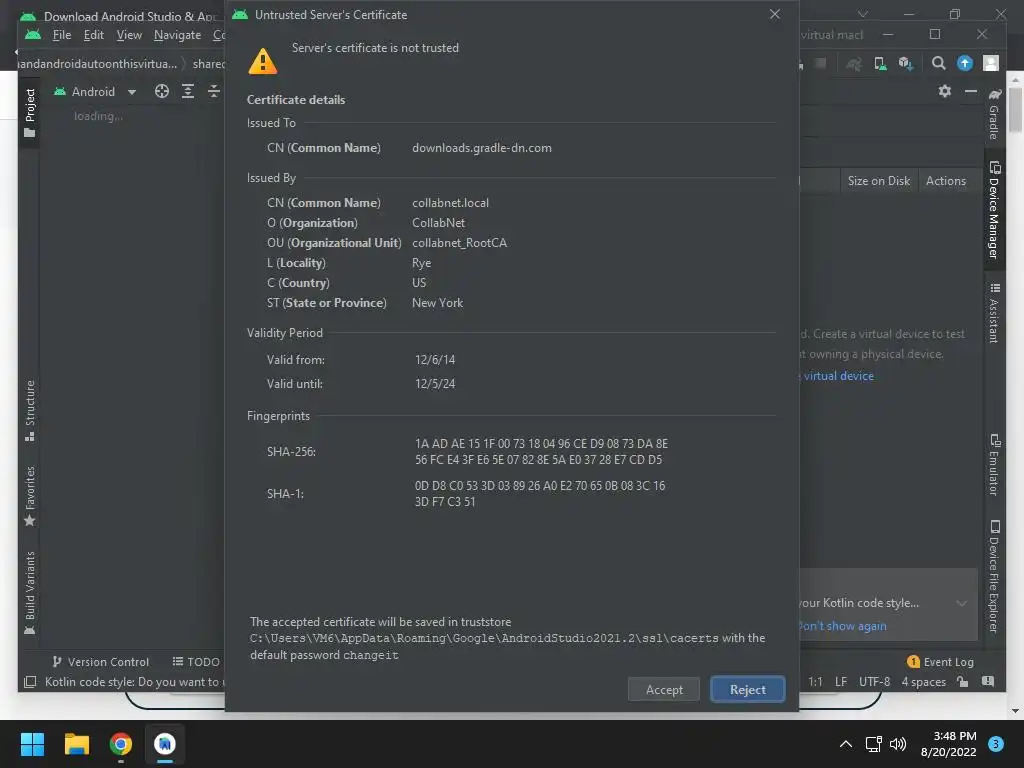Reject the untrusted server certificate
The width and height of the screenshot is (1024, 768).
tap(747, 690)
